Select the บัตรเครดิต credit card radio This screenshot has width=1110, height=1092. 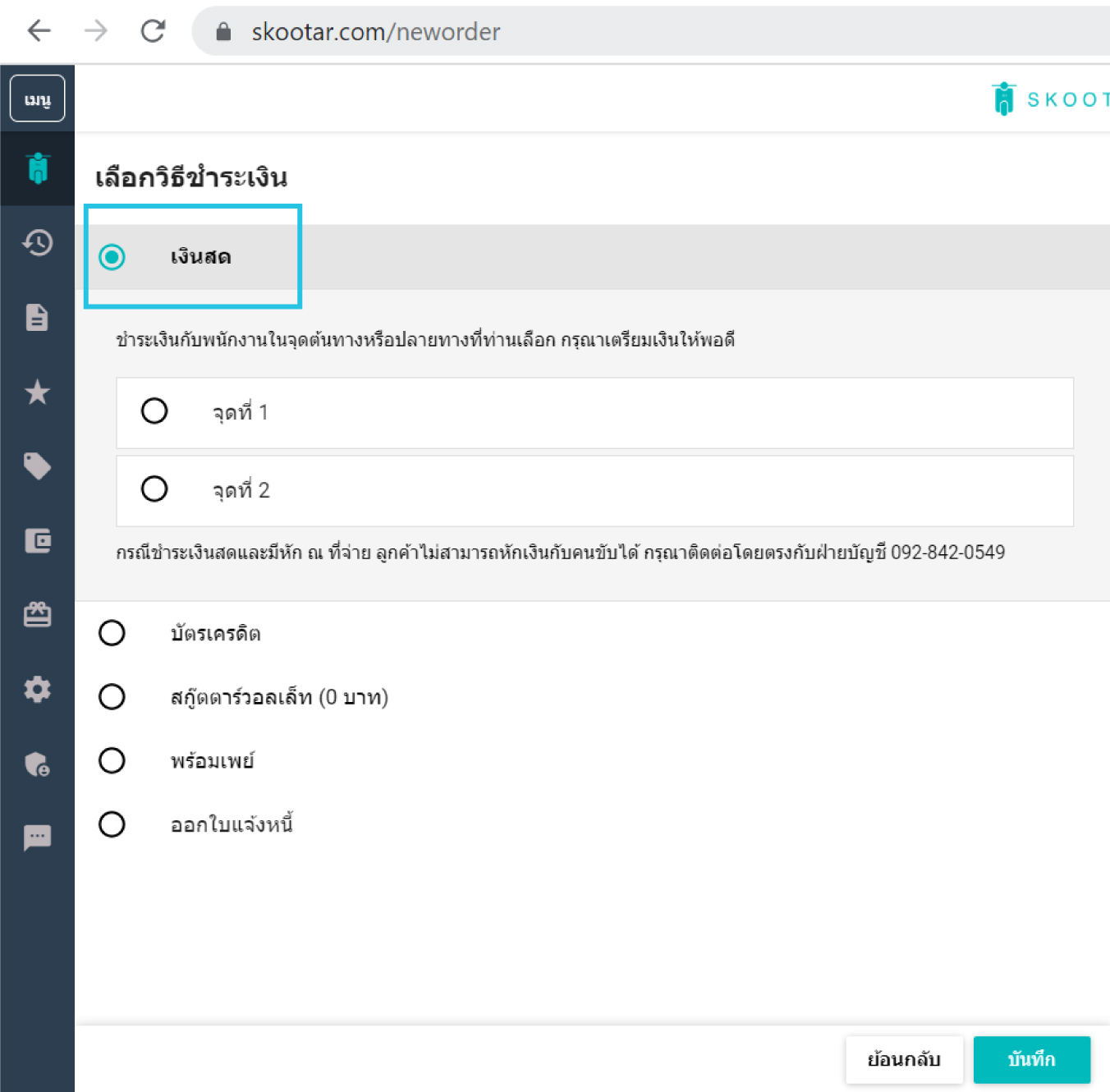tap(112, 633)
